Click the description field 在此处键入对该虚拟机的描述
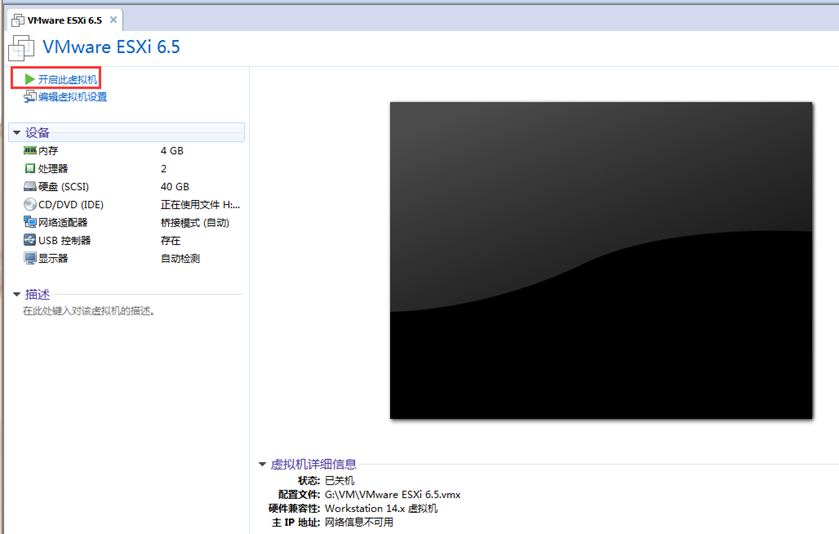 pos(89,311)
